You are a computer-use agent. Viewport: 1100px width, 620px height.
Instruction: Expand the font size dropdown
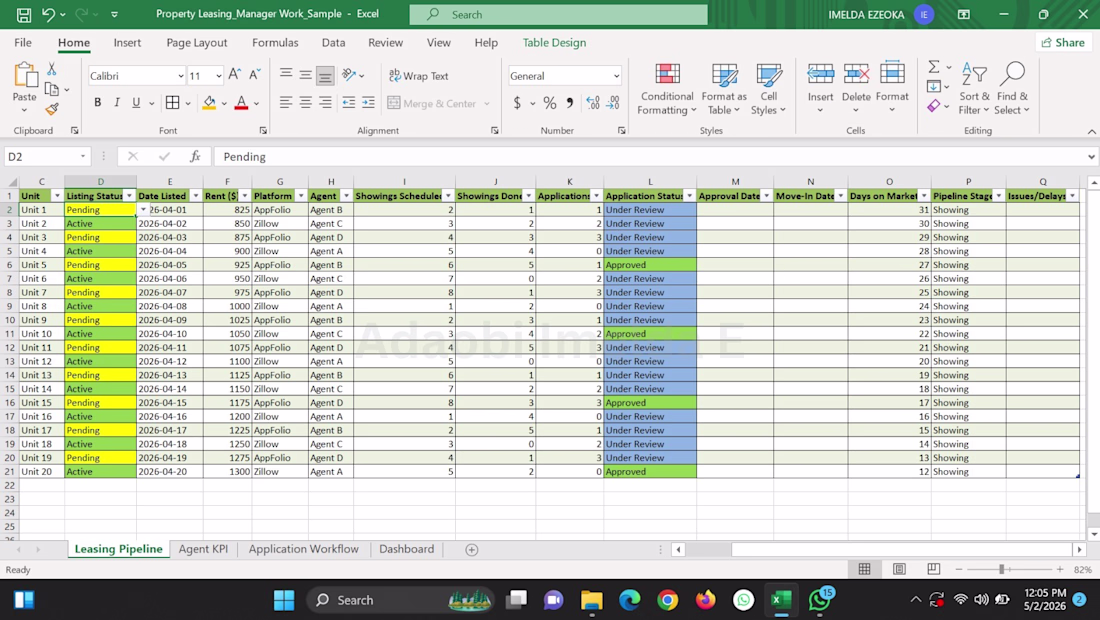click(x=219, y=76)
